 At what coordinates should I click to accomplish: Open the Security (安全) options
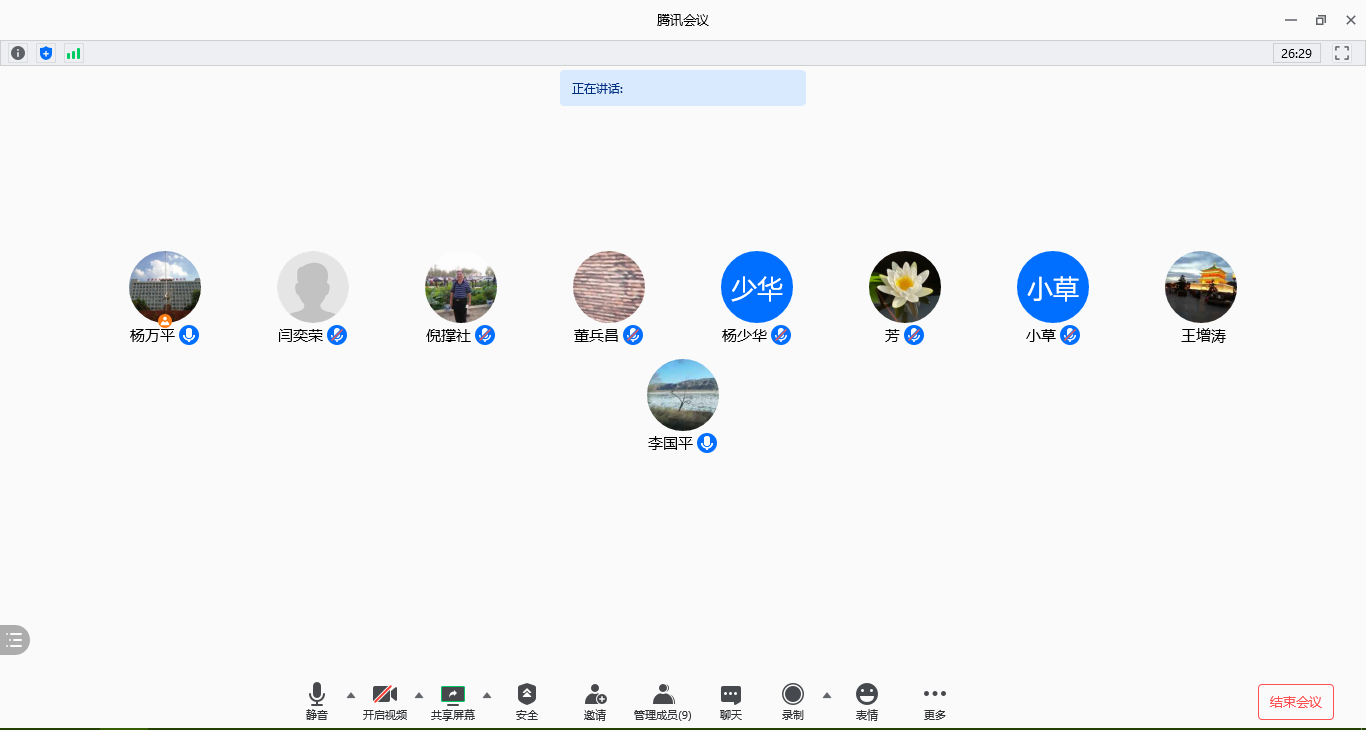[527, 701]
